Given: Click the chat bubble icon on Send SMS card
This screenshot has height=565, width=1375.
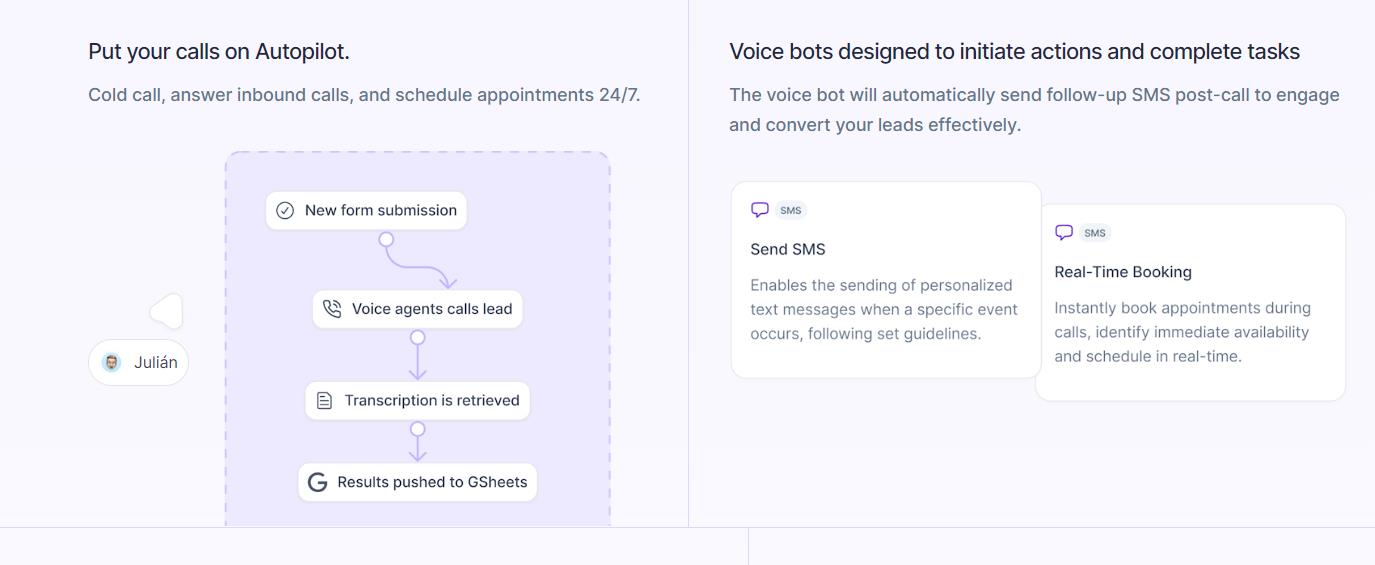Looking at the screenshot, I should [x=760, y=210].
